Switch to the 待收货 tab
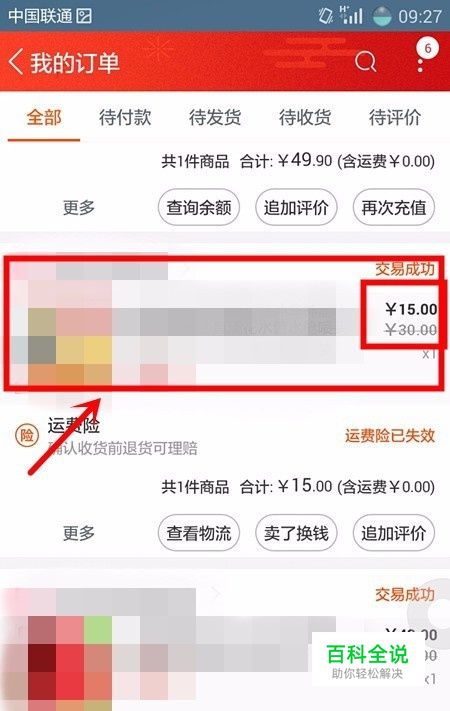This screenshot has width=450, height=711. (305, 118)
